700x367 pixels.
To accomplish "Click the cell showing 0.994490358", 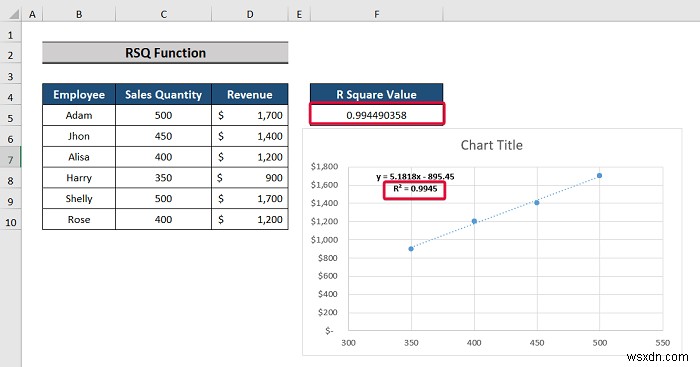I will click(377, 115).
